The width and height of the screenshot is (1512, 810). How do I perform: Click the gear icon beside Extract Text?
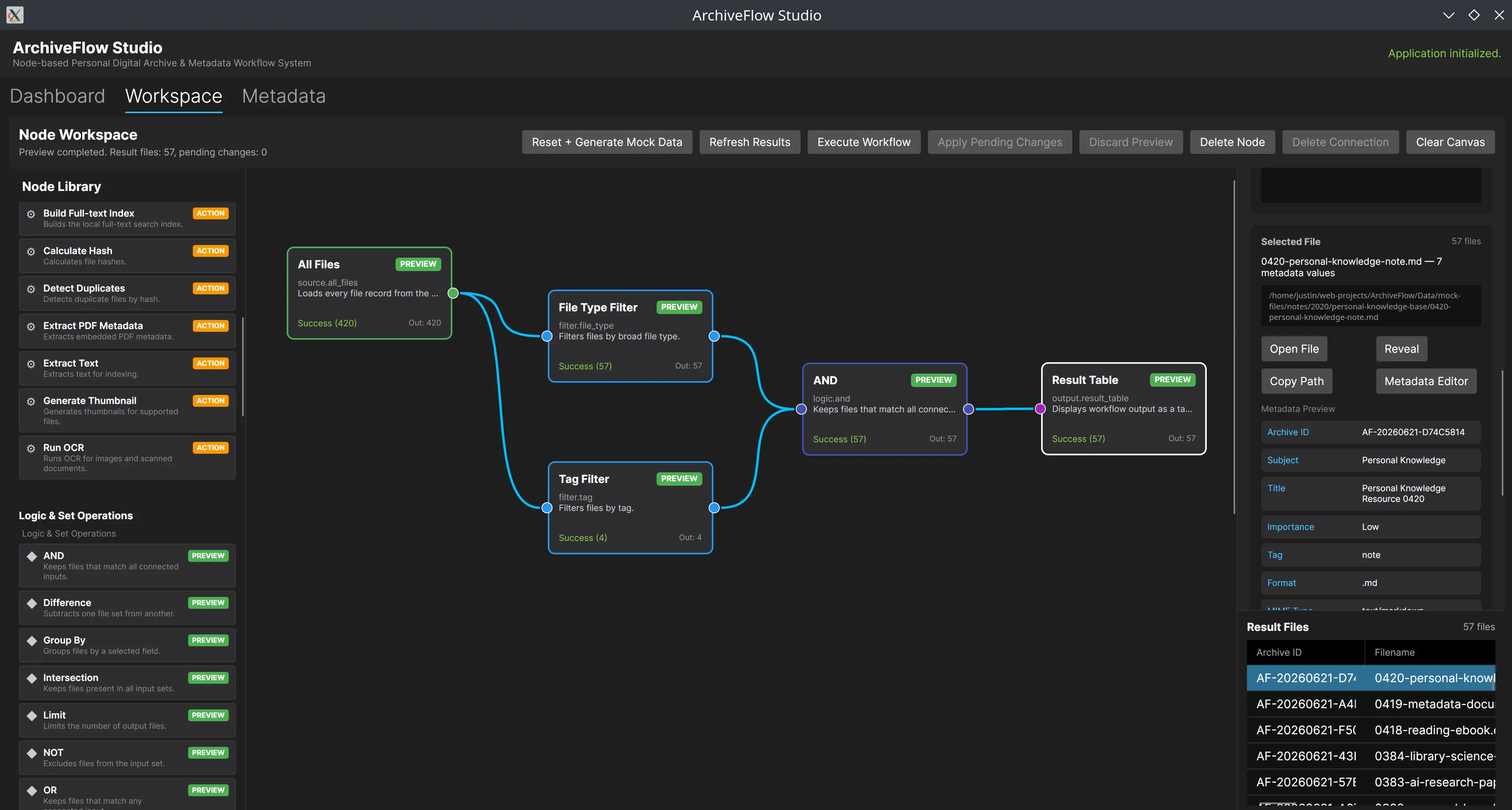(x=31, y=364)
